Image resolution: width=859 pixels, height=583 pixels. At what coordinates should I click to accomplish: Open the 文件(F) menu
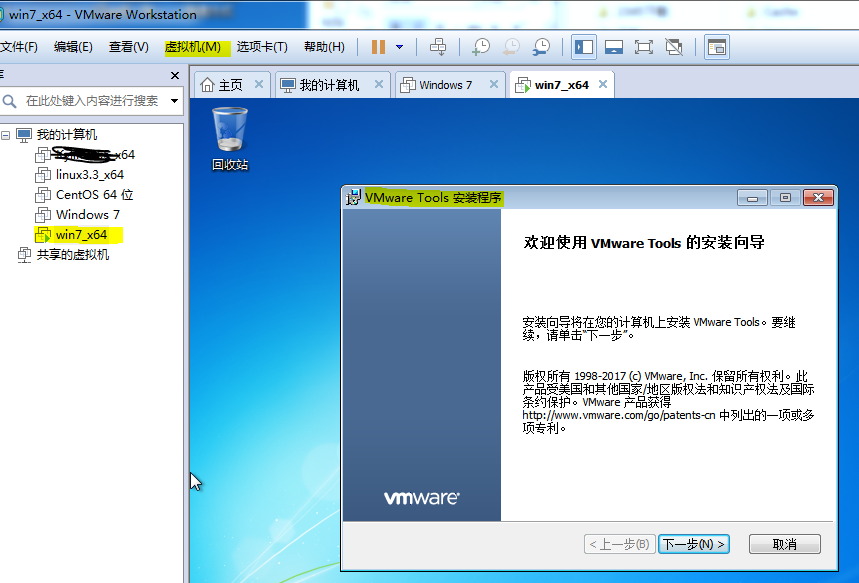[19, 47]
